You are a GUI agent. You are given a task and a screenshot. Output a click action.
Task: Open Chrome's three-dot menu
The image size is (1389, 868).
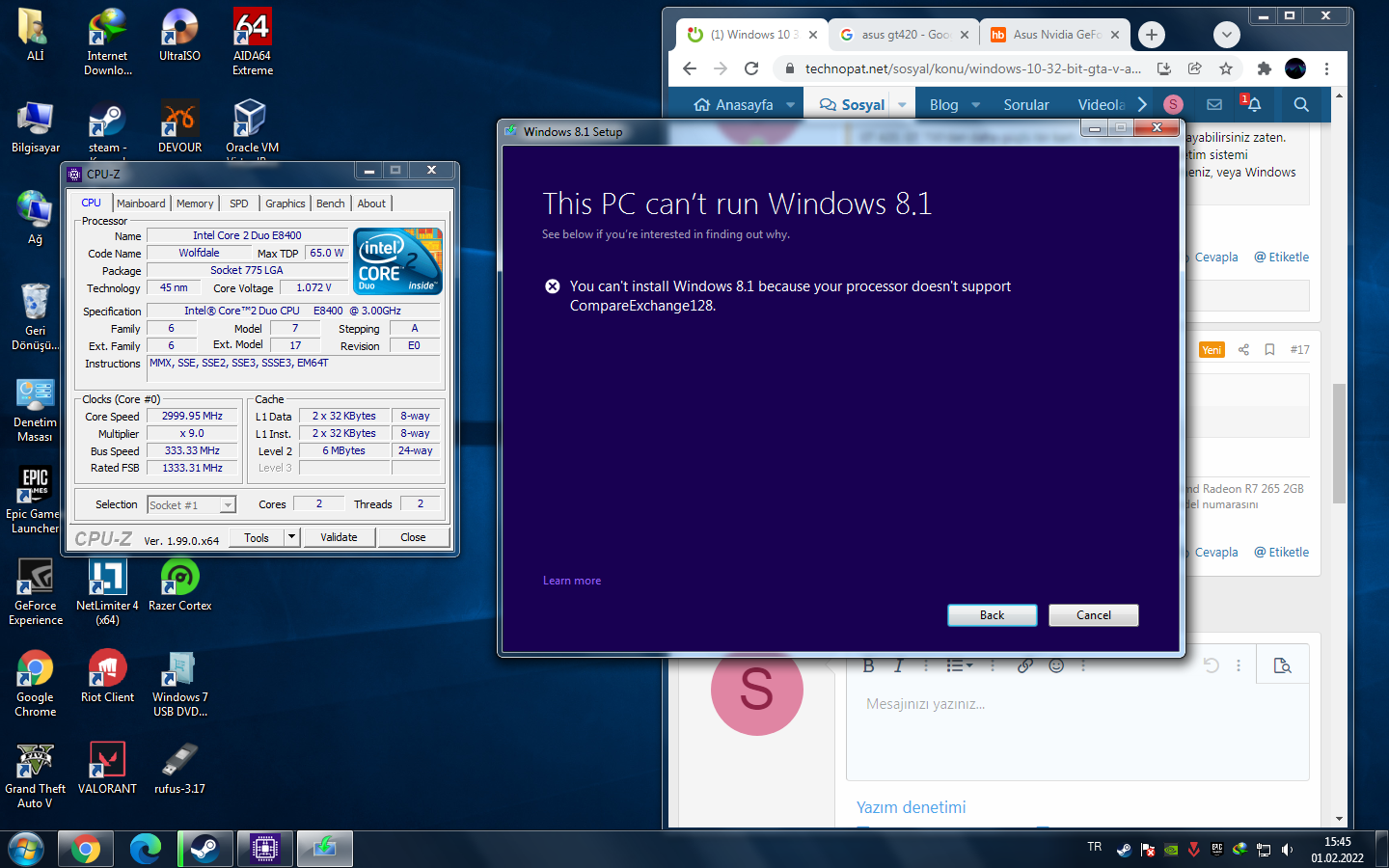point(1326,68)
